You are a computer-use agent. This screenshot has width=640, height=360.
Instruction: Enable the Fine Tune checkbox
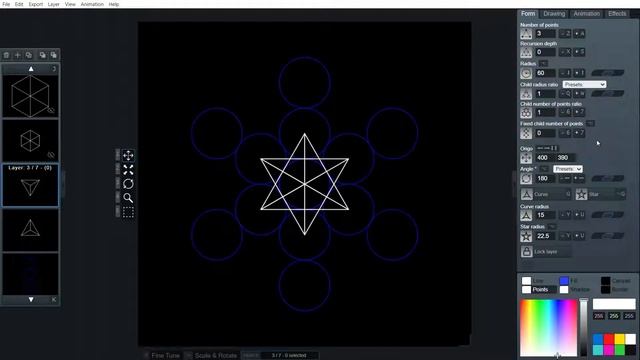click(x=147, y=356)
